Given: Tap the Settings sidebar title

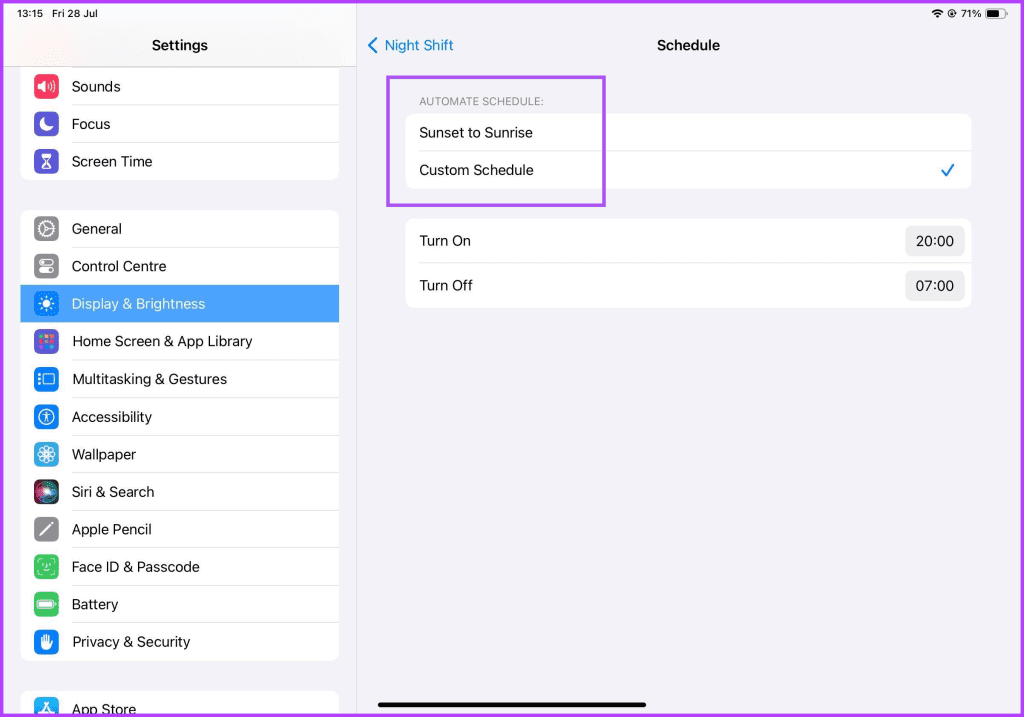Looking at the screenshot, I should pos(180,45).
